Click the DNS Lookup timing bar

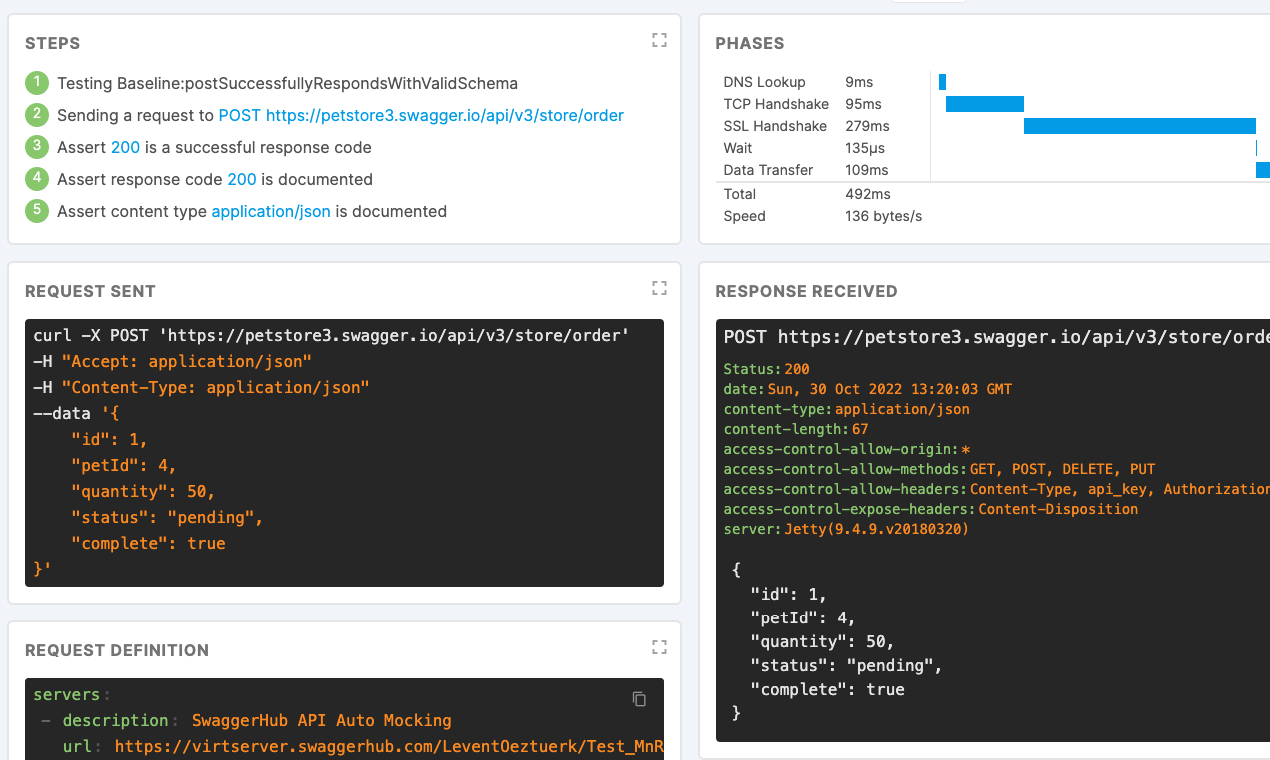(x=942, y=82)
